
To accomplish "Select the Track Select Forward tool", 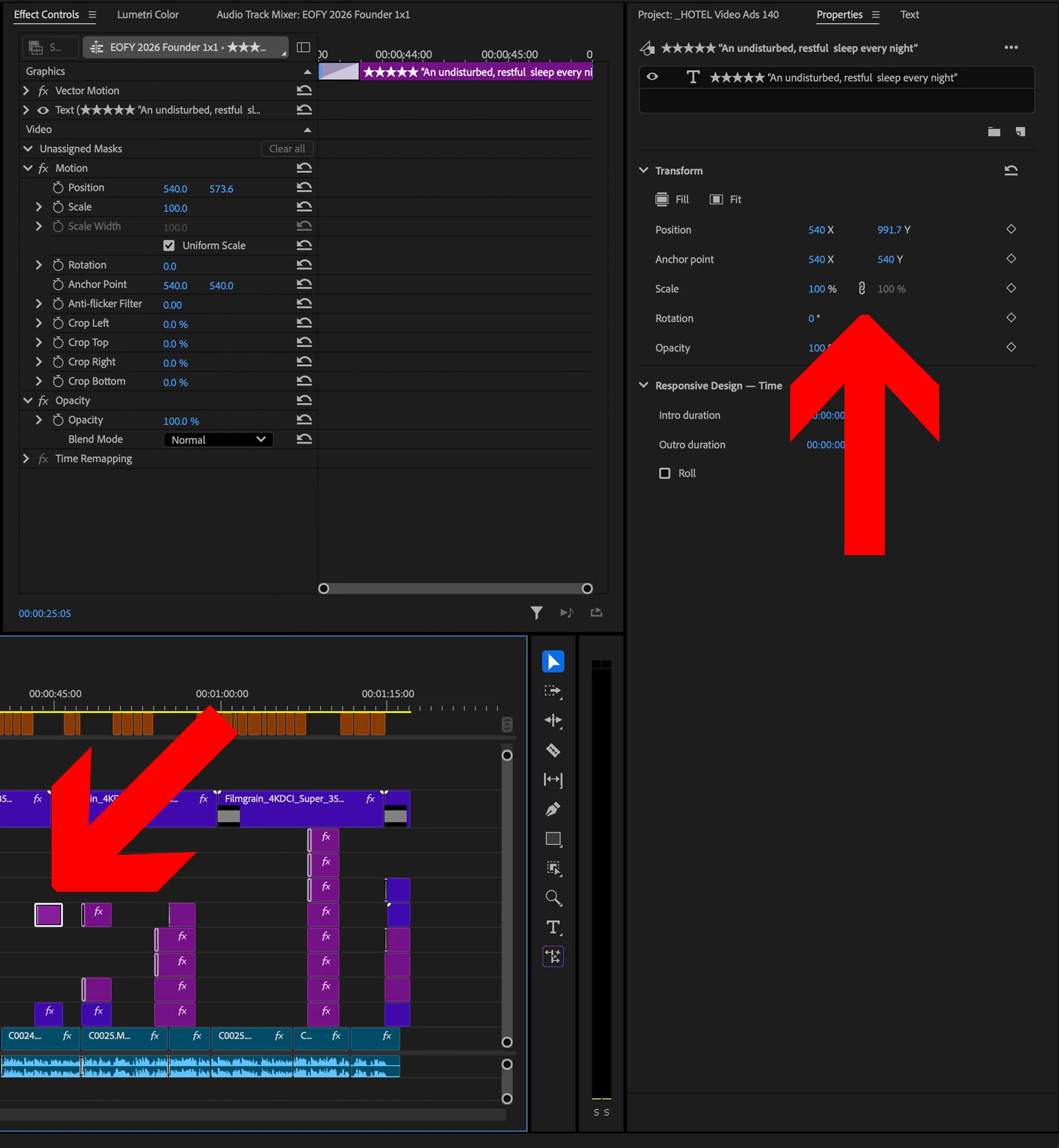I will (x=553, y=691).
